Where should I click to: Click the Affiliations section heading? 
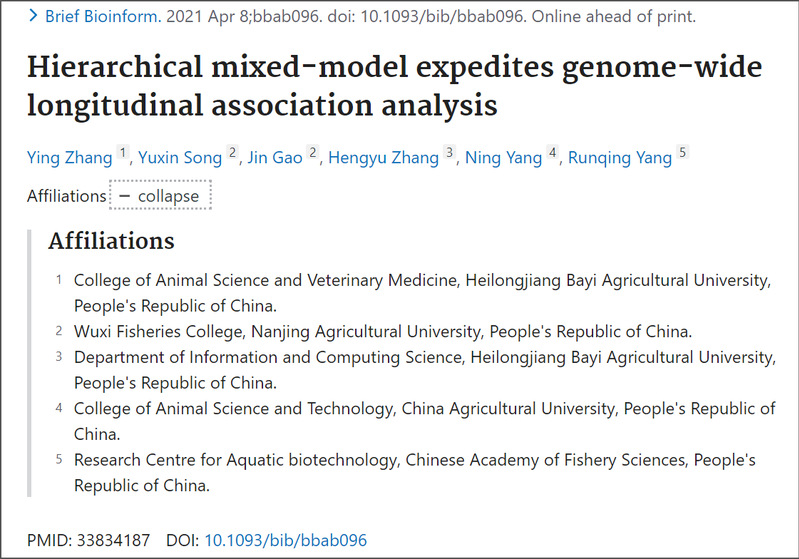[112, 241]
